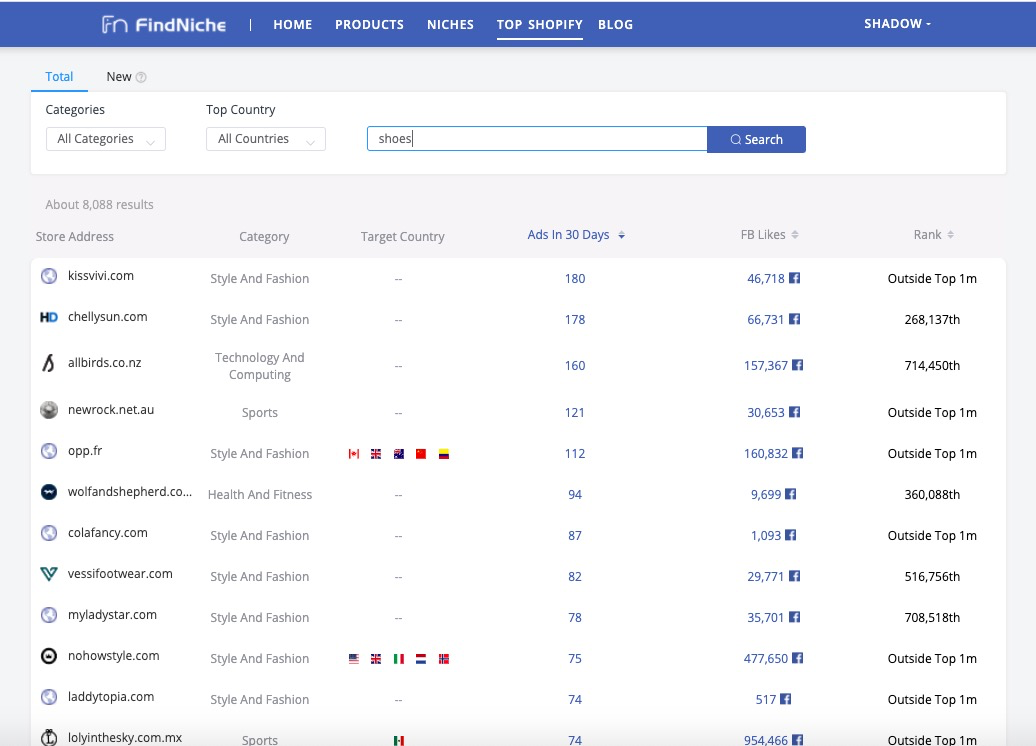Click 180 ads count for kissvivi.com
The width and height of the screenshot is (1036, 746).
(x=575, y=278)
